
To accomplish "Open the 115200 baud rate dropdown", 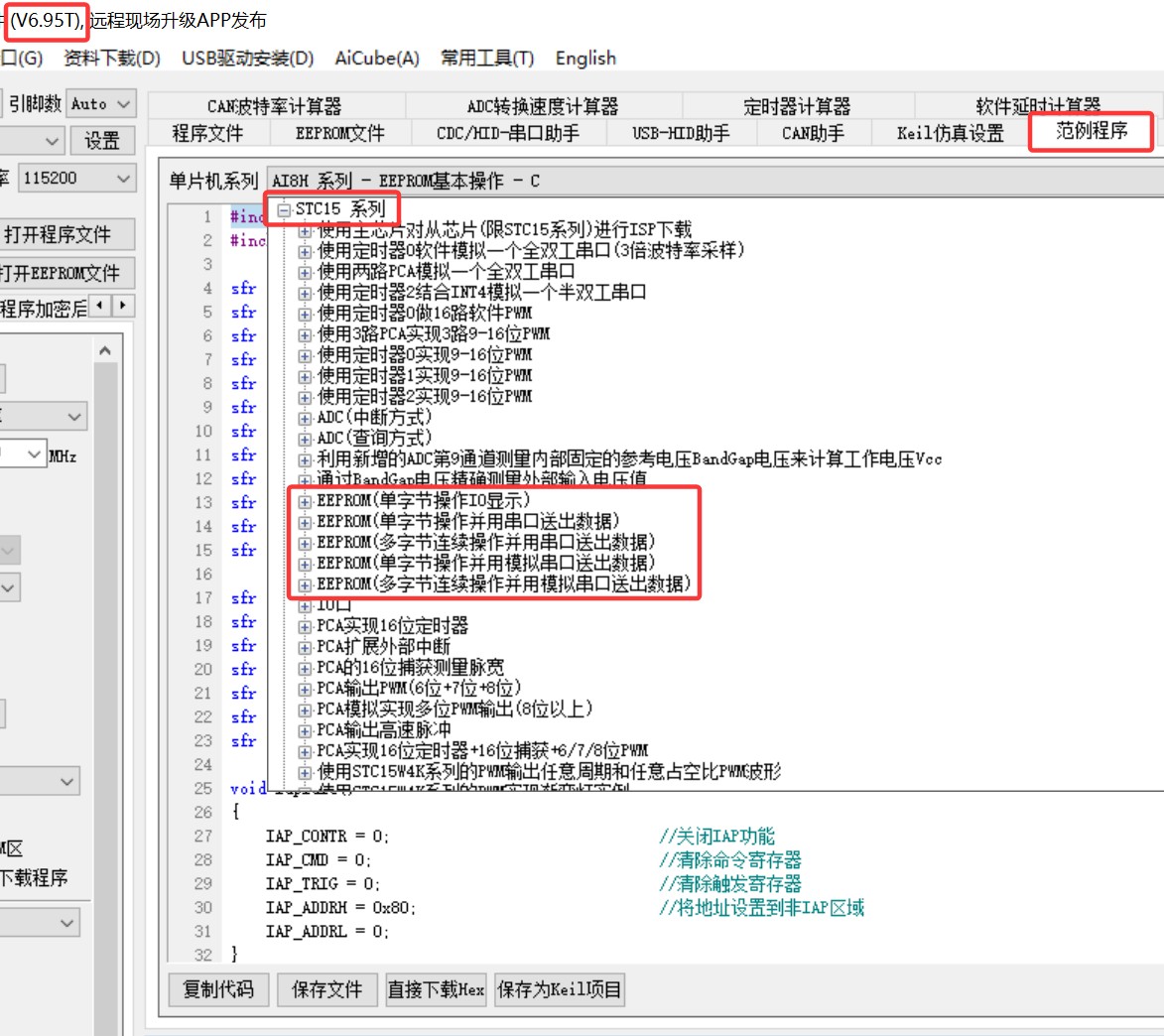I will (76, 178).
